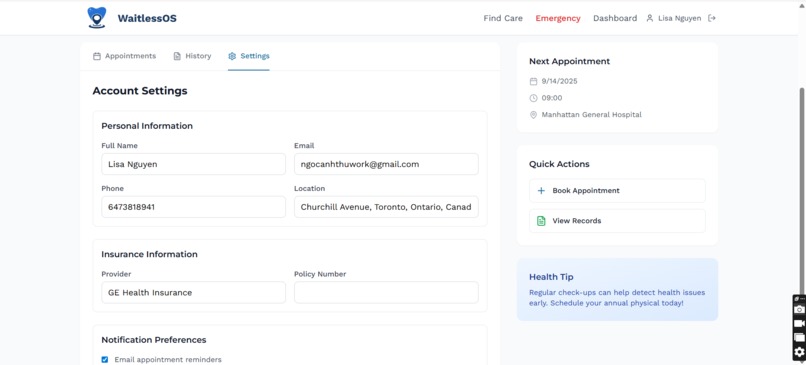Click the settings gear in floating toolbar
This screenshot has height=365, width=806.
799,352
